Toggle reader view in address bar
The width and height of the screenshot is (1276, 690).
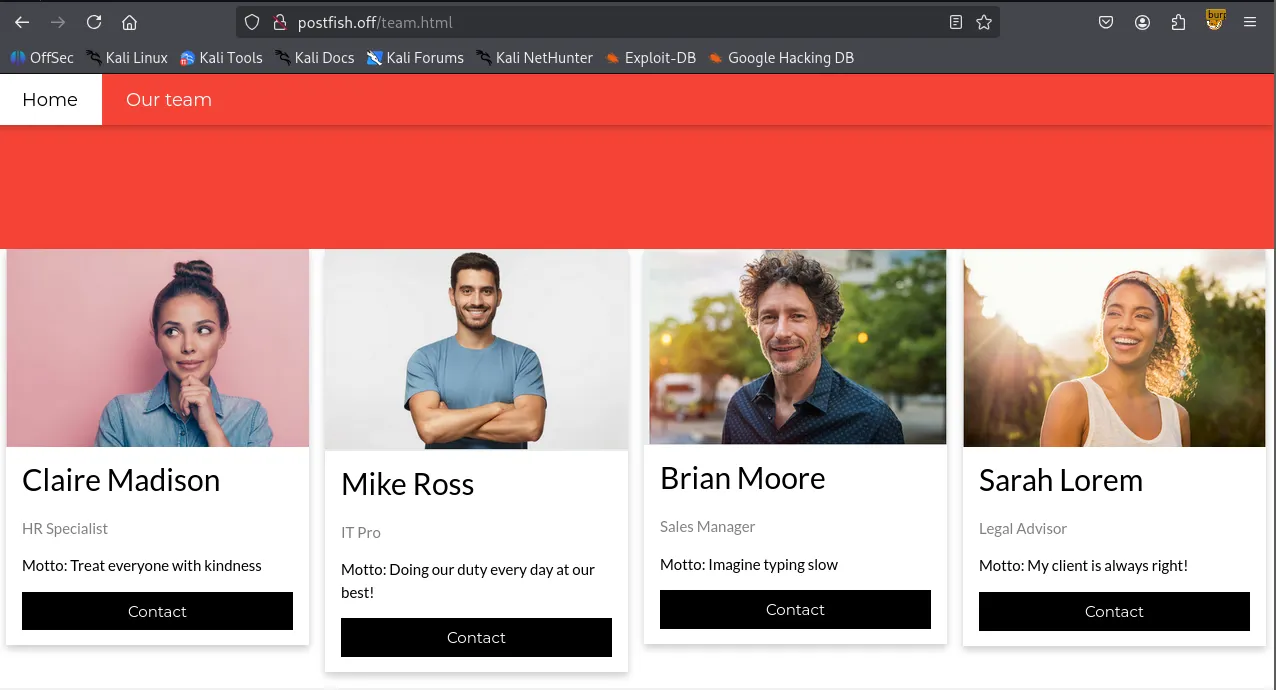coord(955,22)
